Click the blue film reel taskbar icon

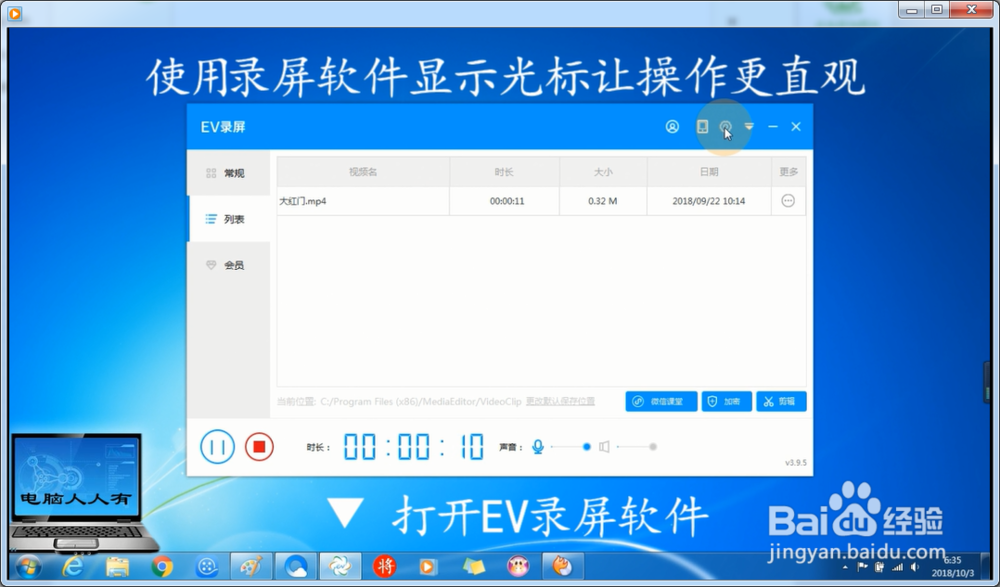[x=207, y=567]
